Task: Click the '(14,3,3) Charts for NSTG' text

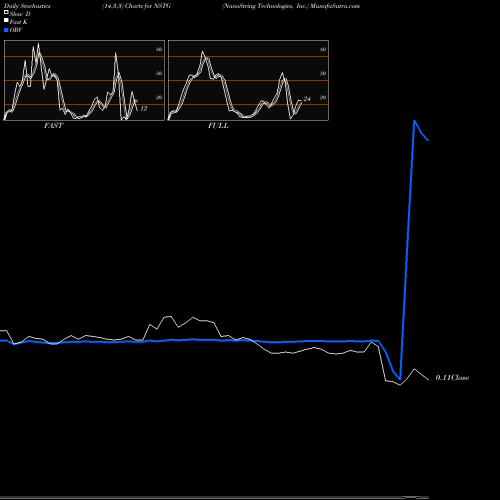Action: 136,6
